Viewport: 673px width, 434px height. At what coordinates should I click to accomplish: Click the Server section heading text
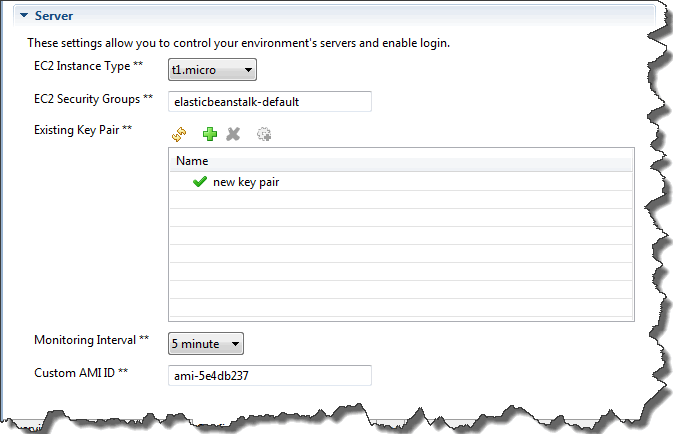pos(53,17)
